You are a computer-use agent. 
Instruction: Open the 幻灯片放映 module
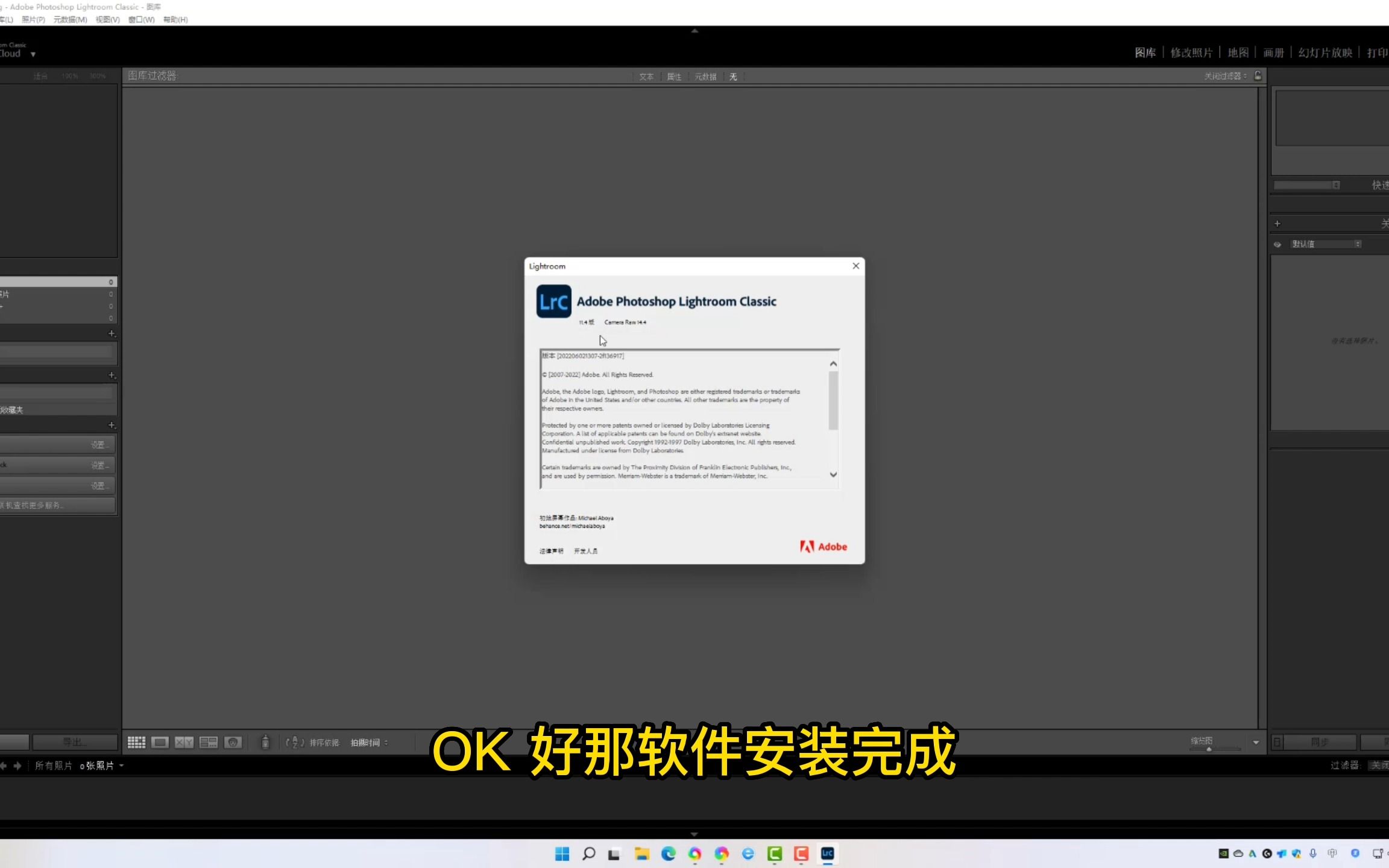click(x=1325, y=53)
